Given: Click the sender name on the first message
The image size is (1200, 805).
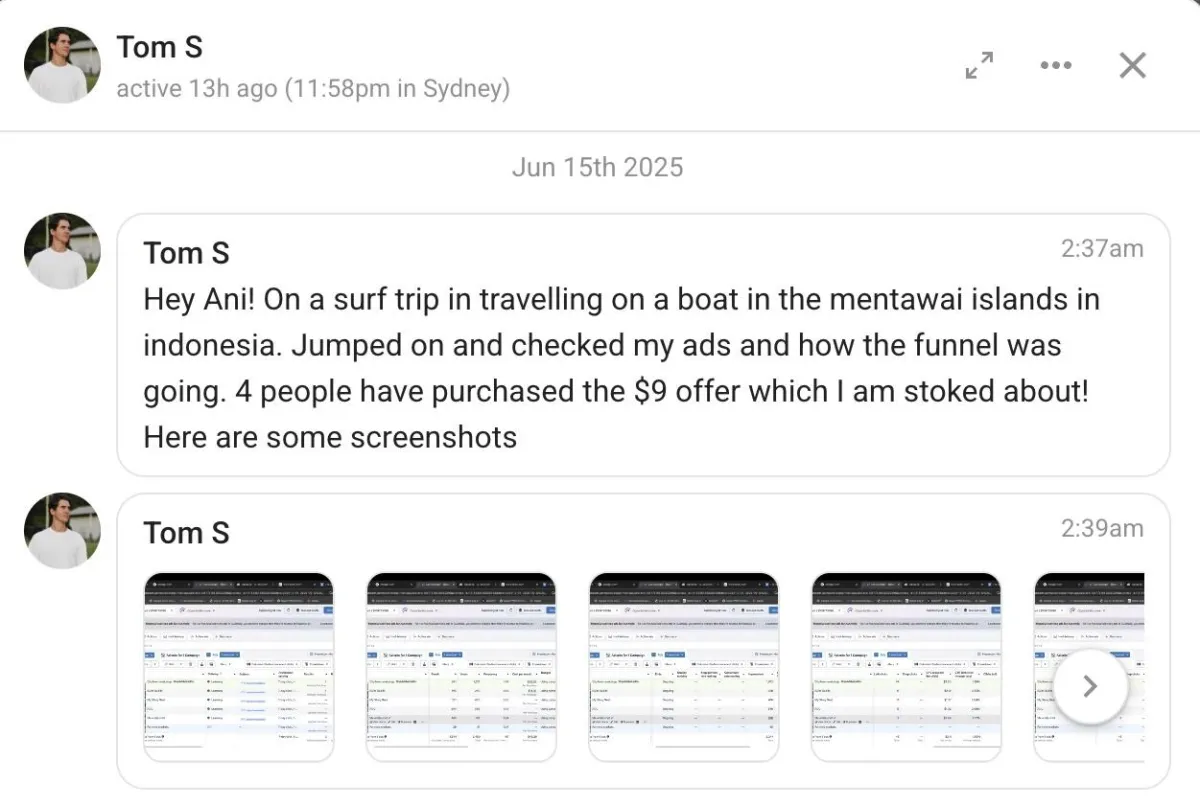Looking at the screenshot, I should pos(186,253).
